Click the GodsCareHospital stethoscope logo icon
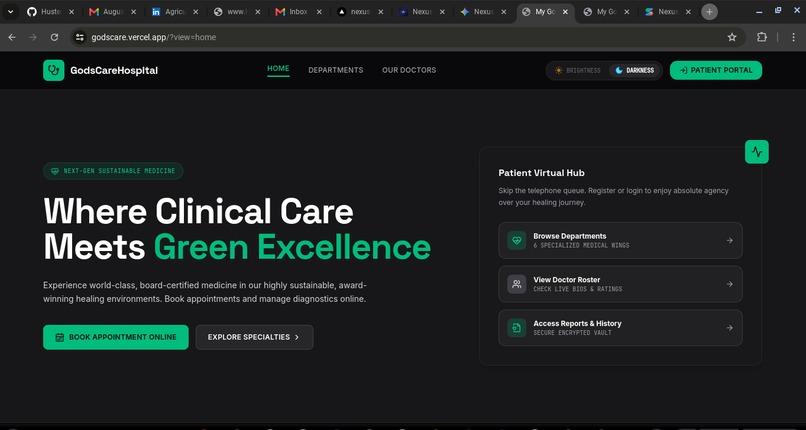Screen dimensions: 806x430 click(x=53, y=70)
